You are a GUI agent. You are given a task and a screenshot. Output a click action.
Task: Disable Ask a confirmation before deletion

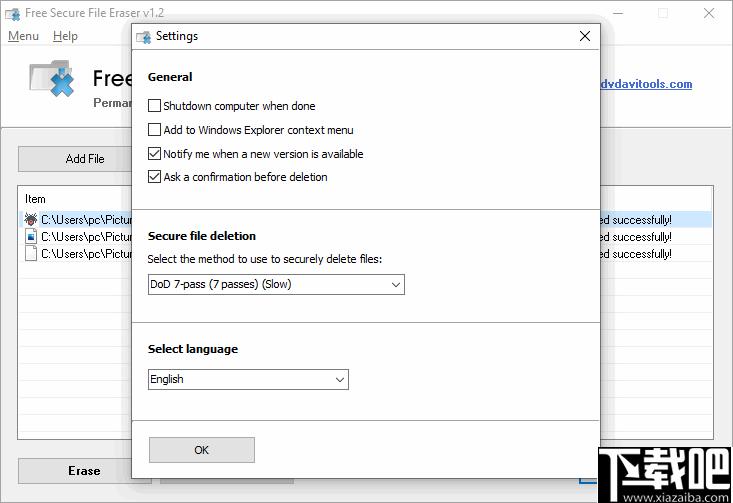[x=154, y=177]
